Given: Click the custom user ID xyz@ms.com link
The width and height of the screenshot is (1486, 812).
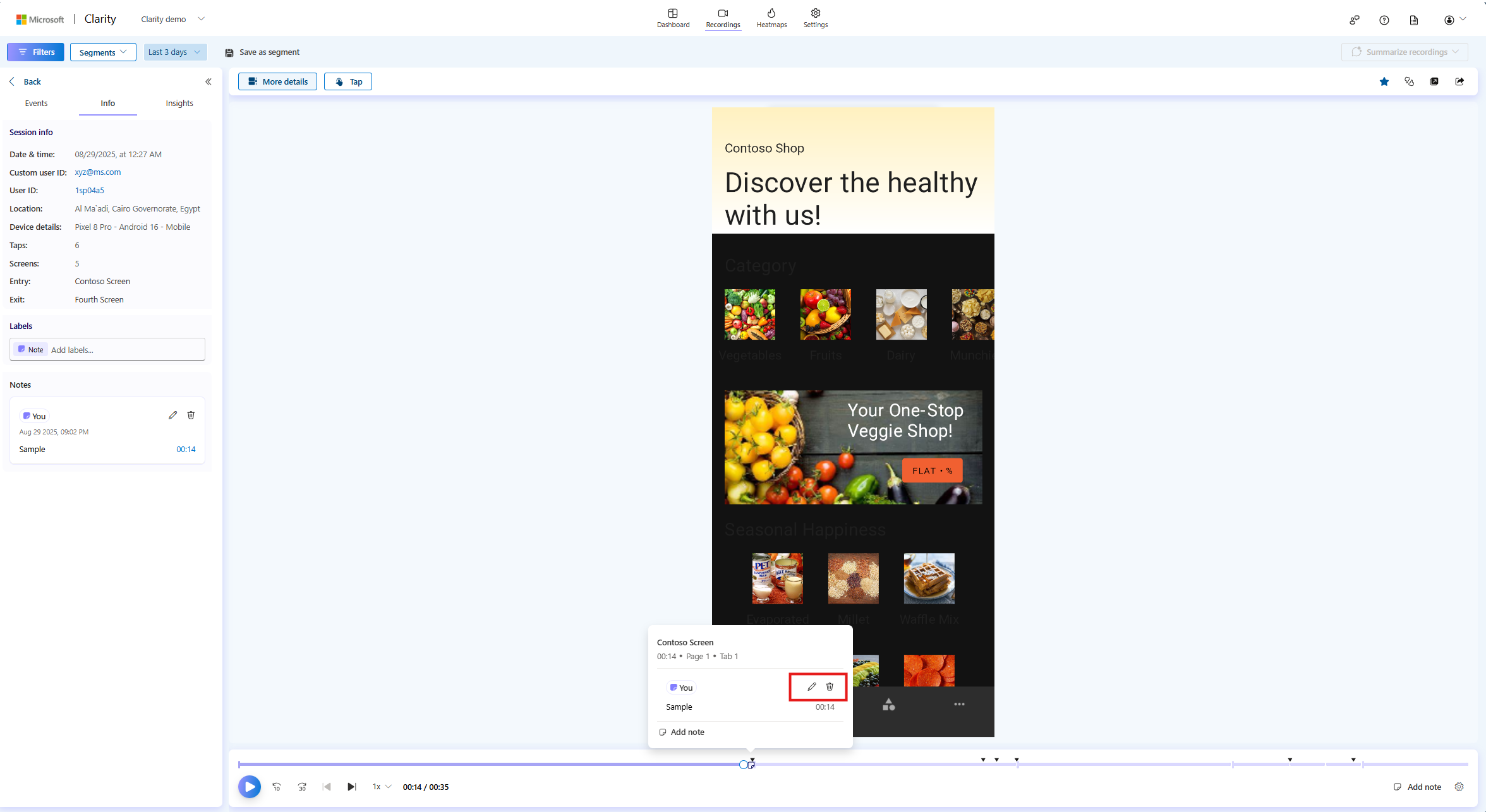Looking at the screenshot, I should (x=98, y=172).
